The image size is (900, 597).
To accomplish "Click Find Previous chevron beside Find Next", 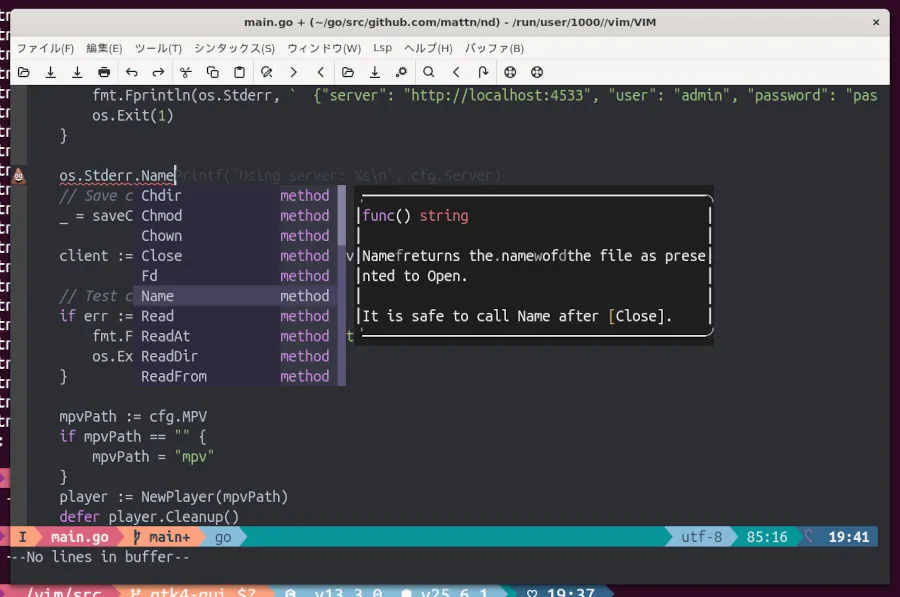I will [x=320, y=72].
